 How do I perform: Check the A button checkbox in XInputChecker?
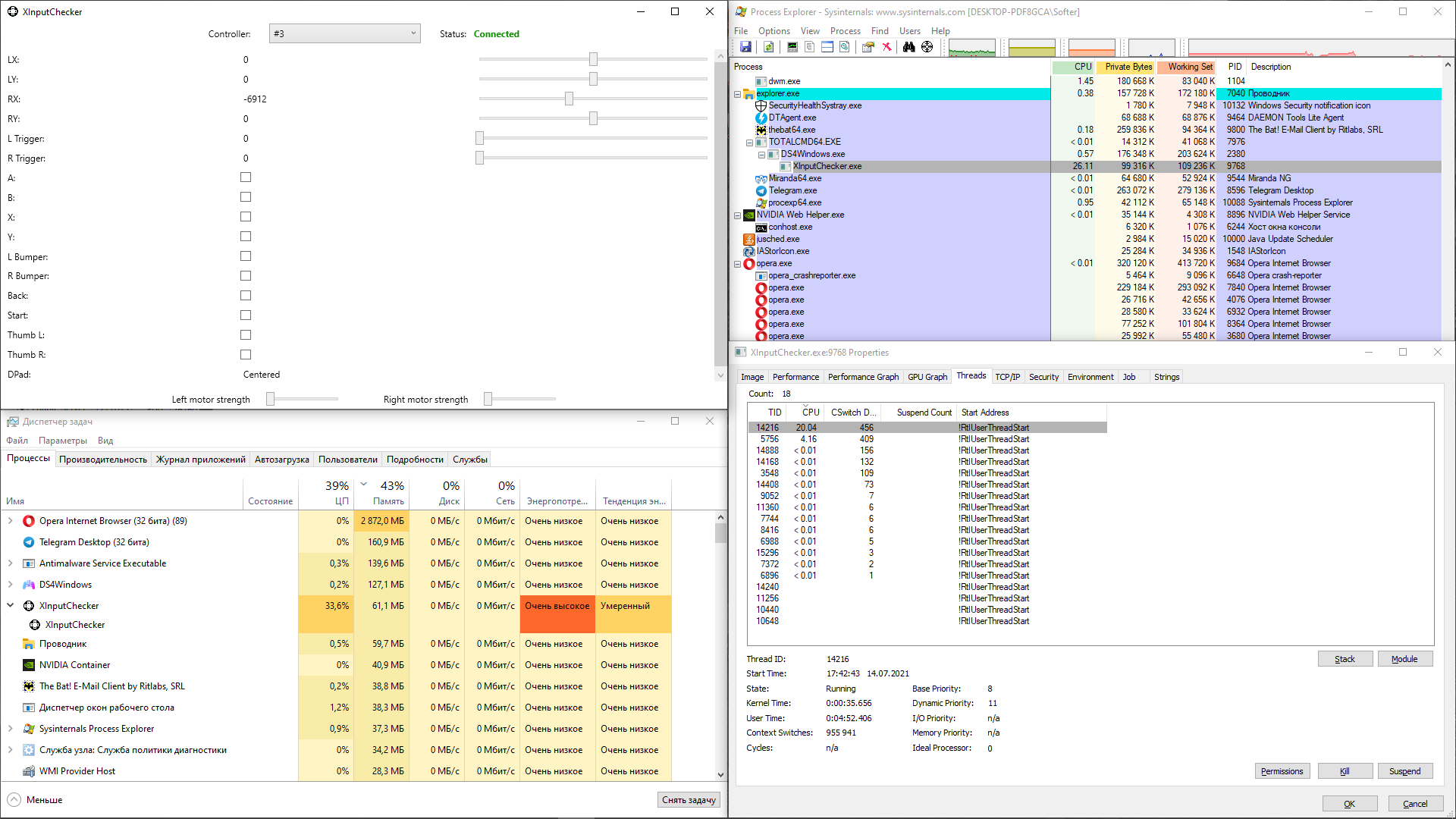pos(246,177)
